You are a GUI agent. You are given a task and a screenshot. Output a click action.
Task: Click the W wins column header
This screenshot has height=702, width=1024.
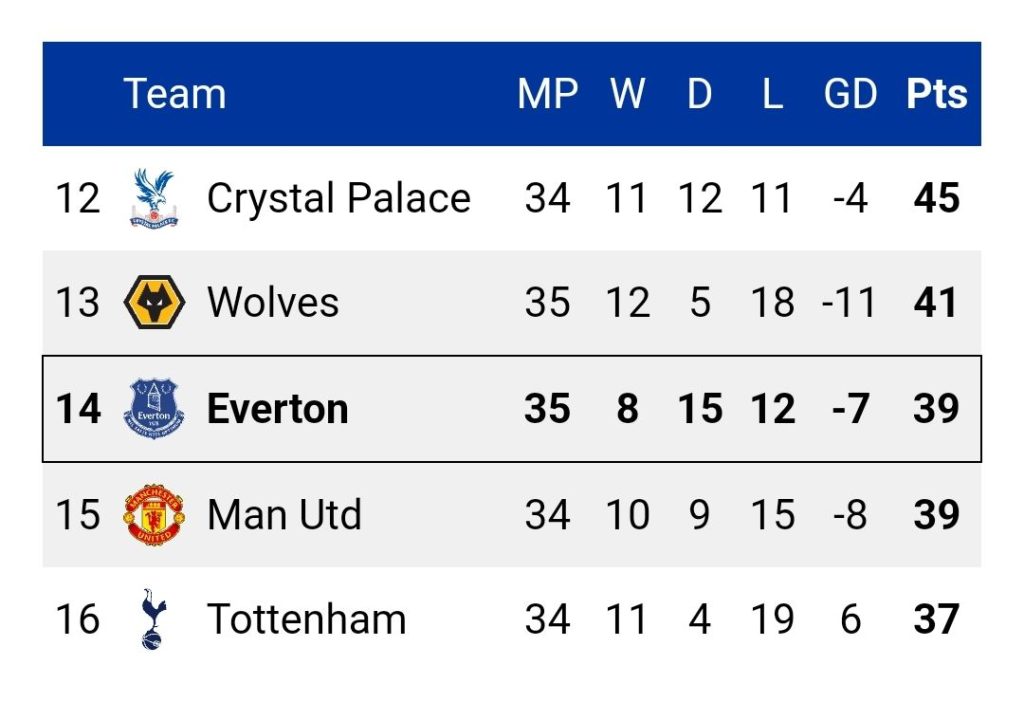point(628,93)
